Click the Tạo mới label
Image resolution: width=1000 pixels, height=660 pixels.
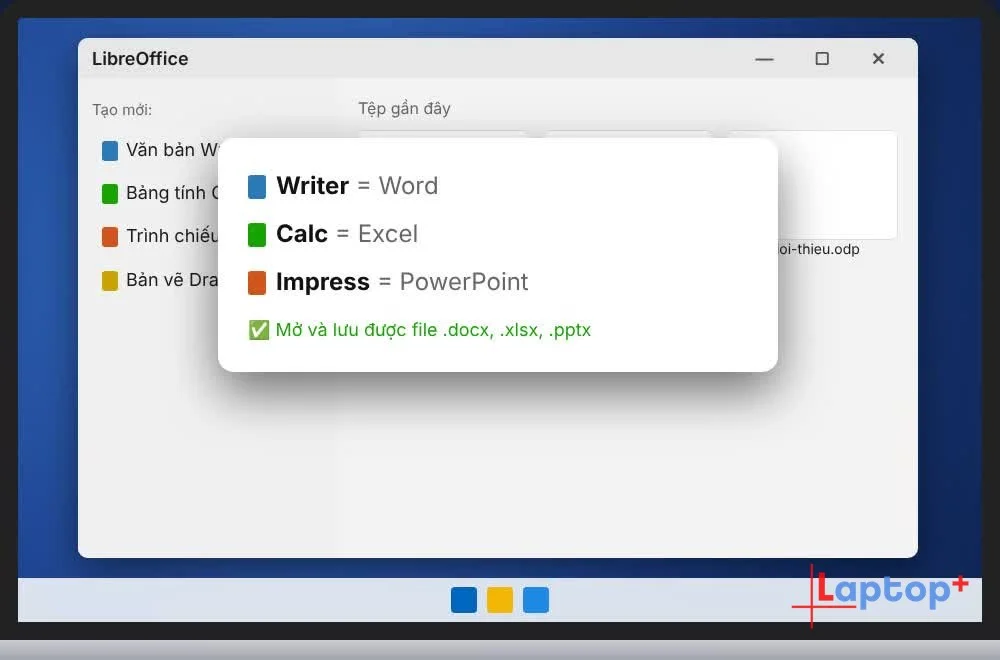click(122, 110)
